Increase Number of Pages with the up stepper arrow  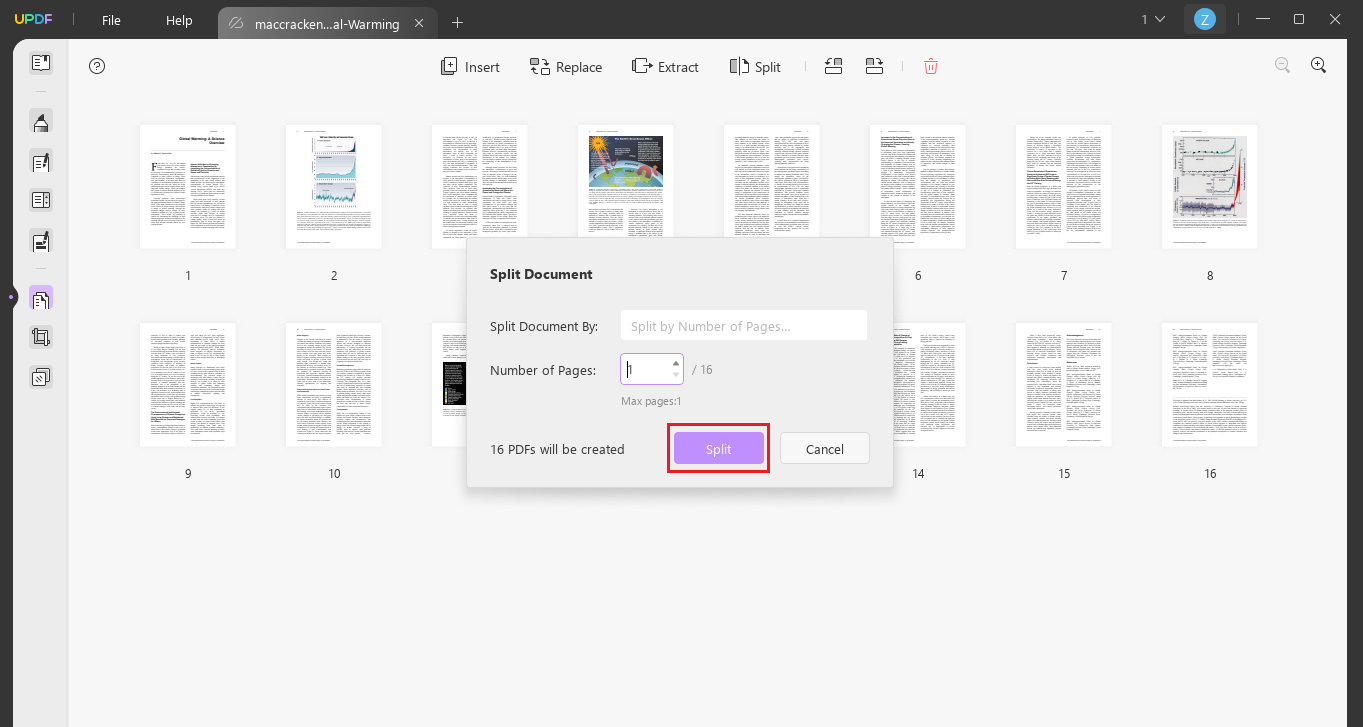(676, 363)
